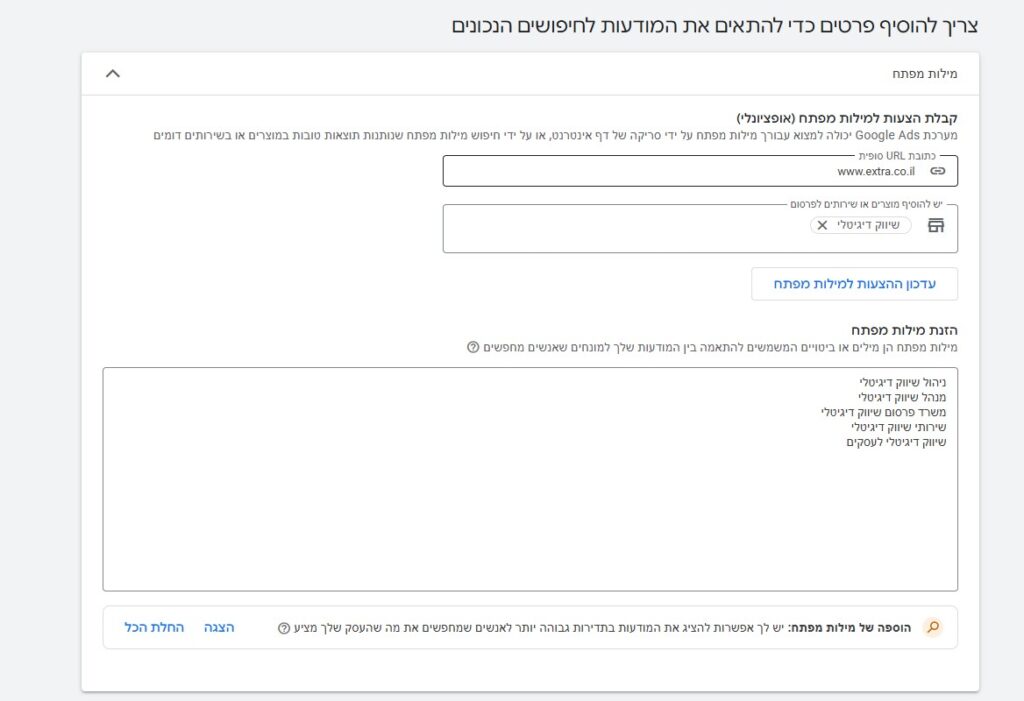
Task: Click the הצגה link
Action: coord(219,627)
